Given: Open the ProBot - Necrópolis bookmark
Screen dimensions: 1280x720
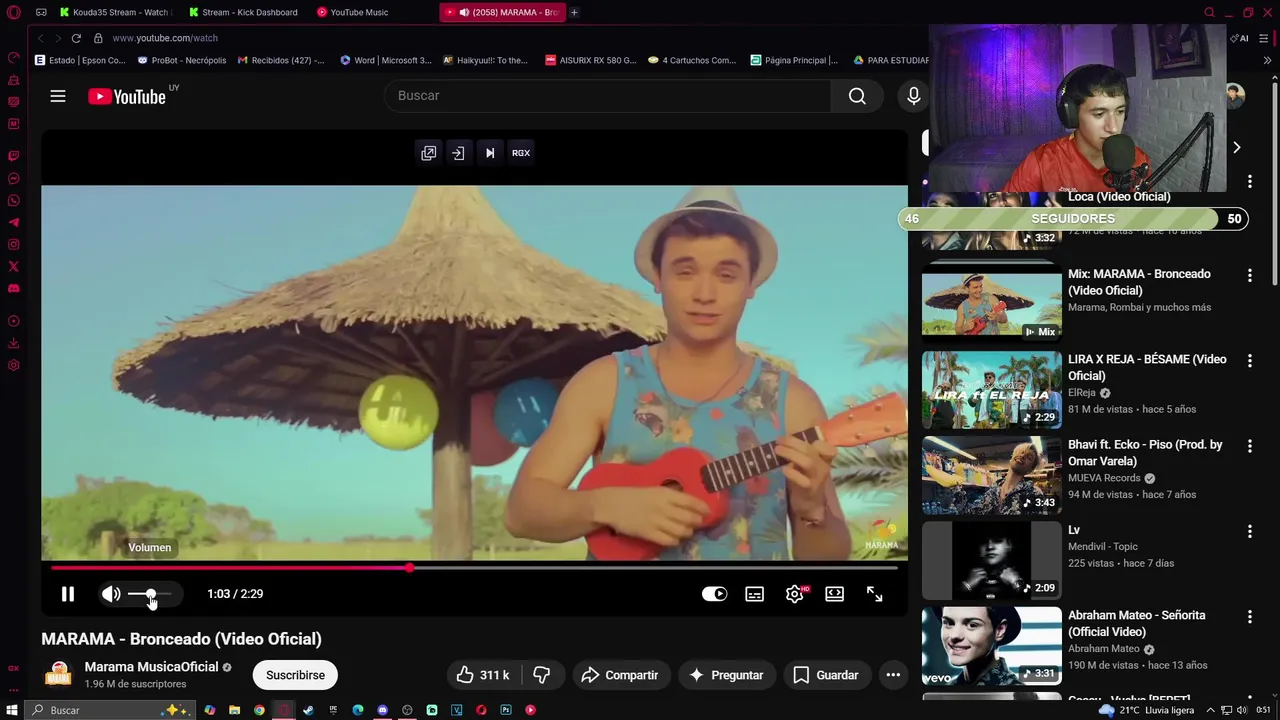Looking at the screenshot, I should click(182, 60).
